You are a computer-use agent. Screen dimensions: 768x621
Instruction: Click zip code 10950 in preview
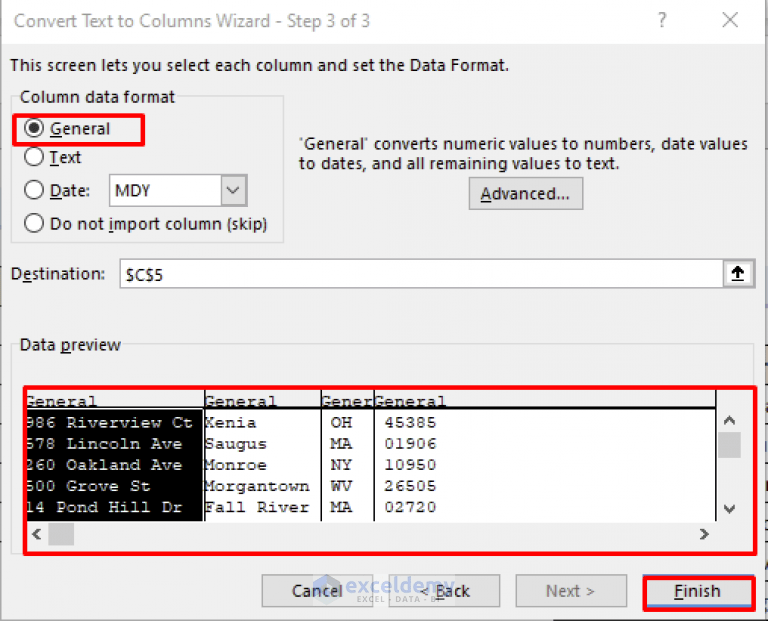(410, 464)
